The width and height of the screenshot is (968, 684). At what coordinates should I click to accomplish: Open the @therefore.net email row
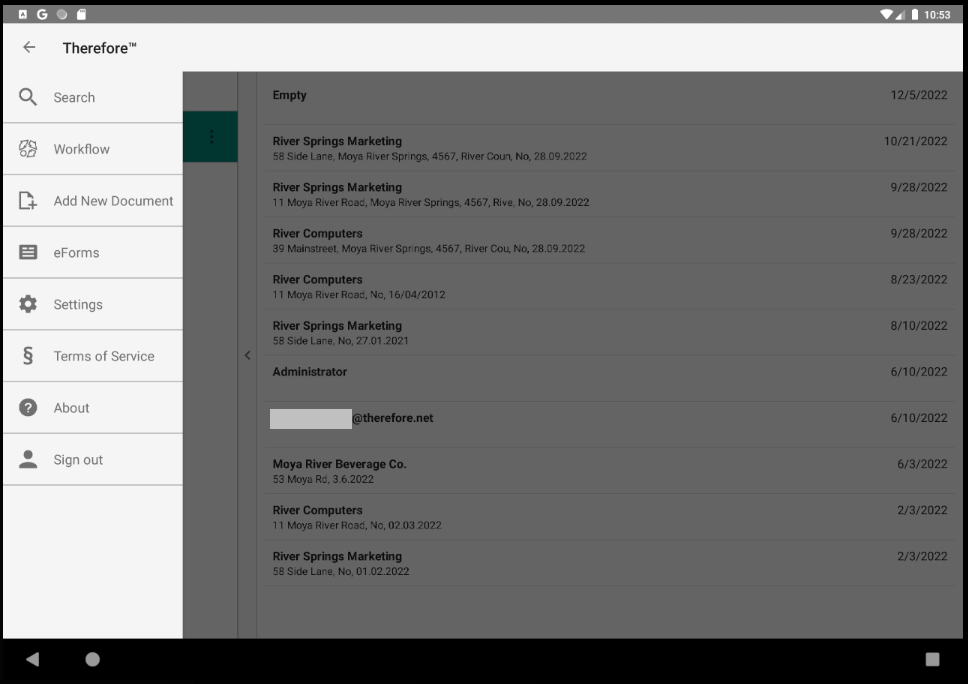[610, 425]
